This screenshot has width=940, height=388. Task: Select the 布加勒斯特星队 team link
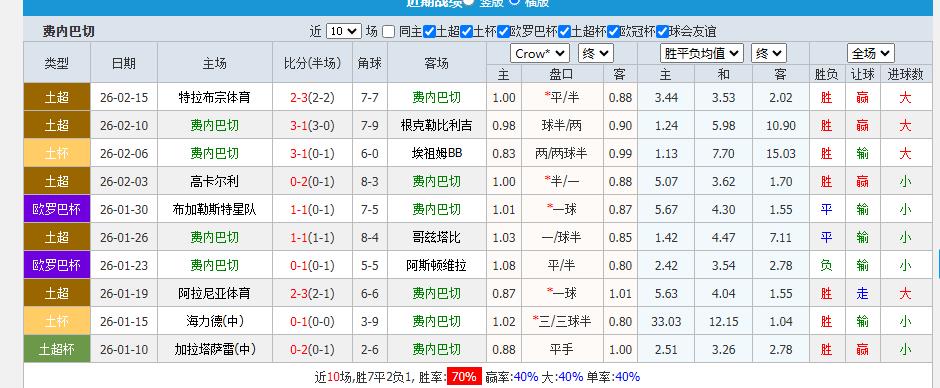click(x=215, y=209)
